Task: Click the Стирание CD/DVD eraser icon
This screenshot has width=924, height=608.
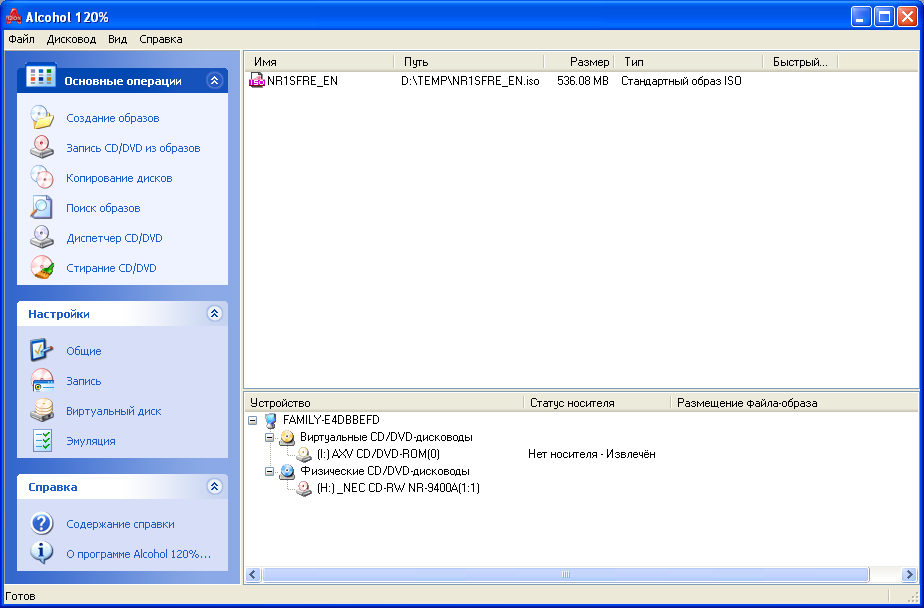Action: 42,268
